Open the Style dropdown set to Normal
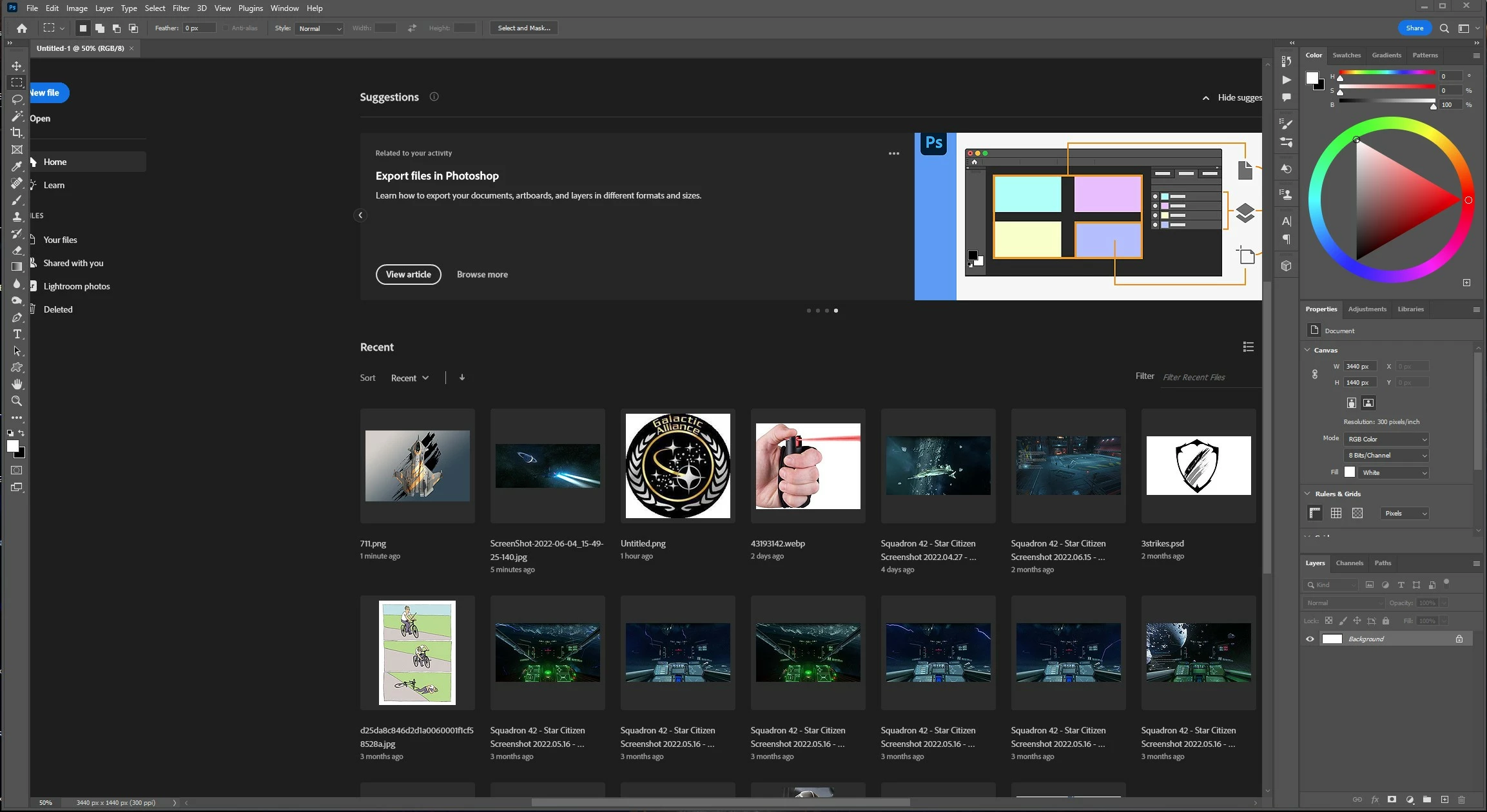The height and width of the screenshot is (812, 1487). click(319, 28)
